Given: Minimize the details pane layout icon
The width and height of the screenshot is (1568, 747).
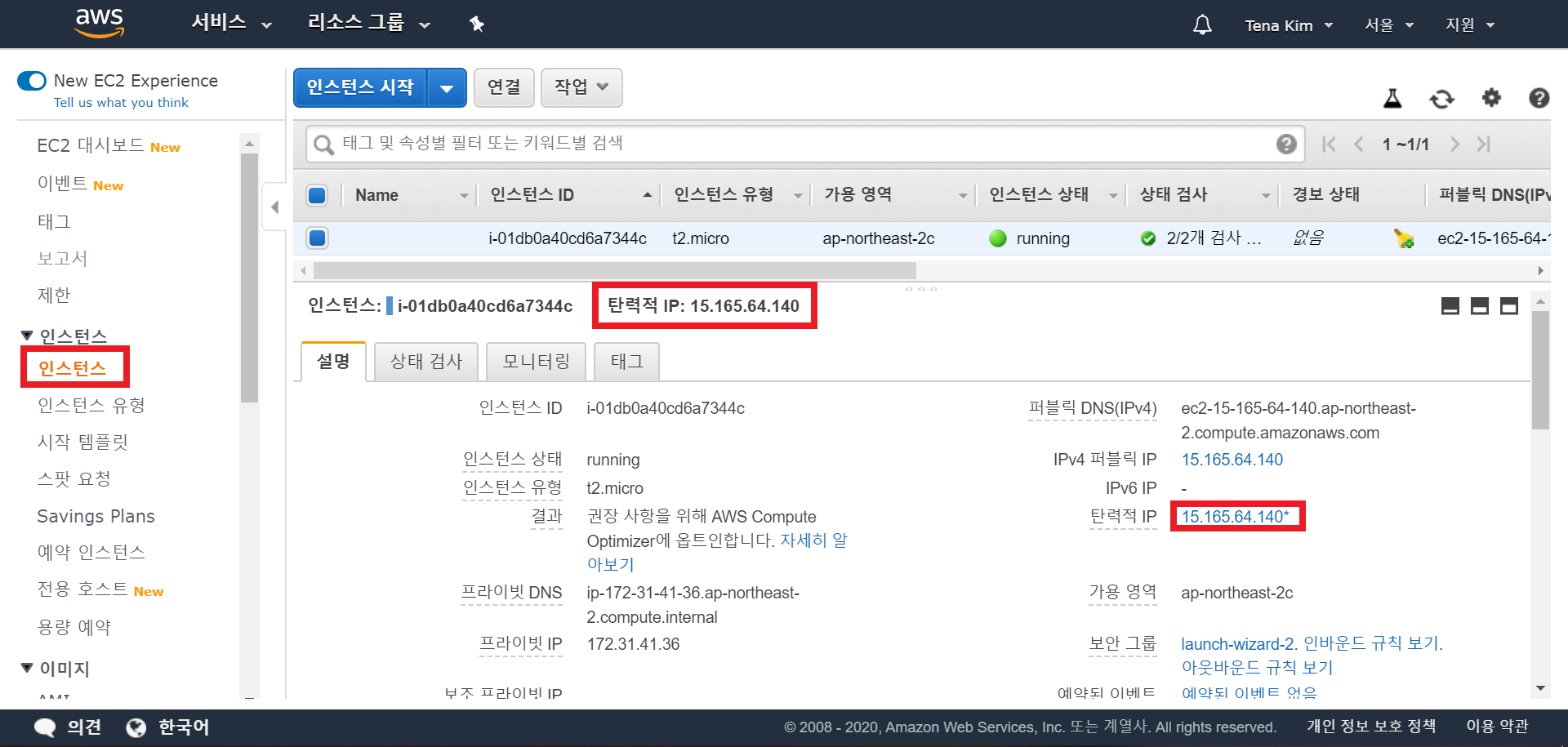Looking at the screenshot, I should tap(1450, 306).
